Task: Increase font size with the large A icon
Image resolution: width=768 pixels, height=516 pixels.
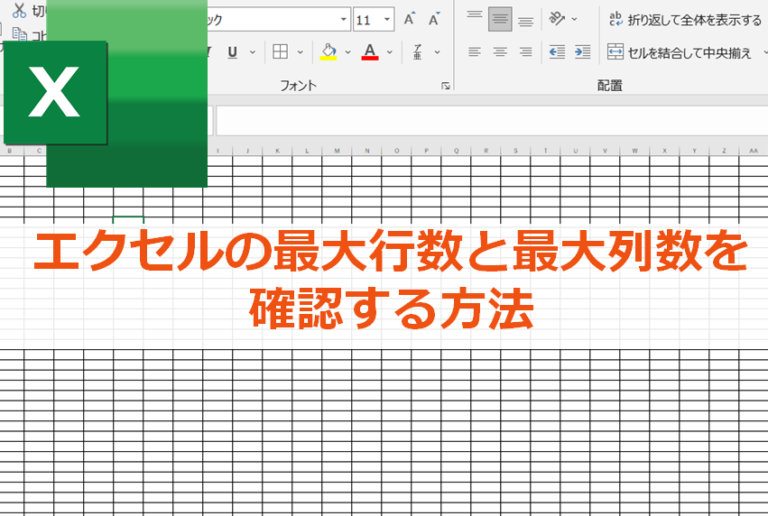Action: coord(411,19)
